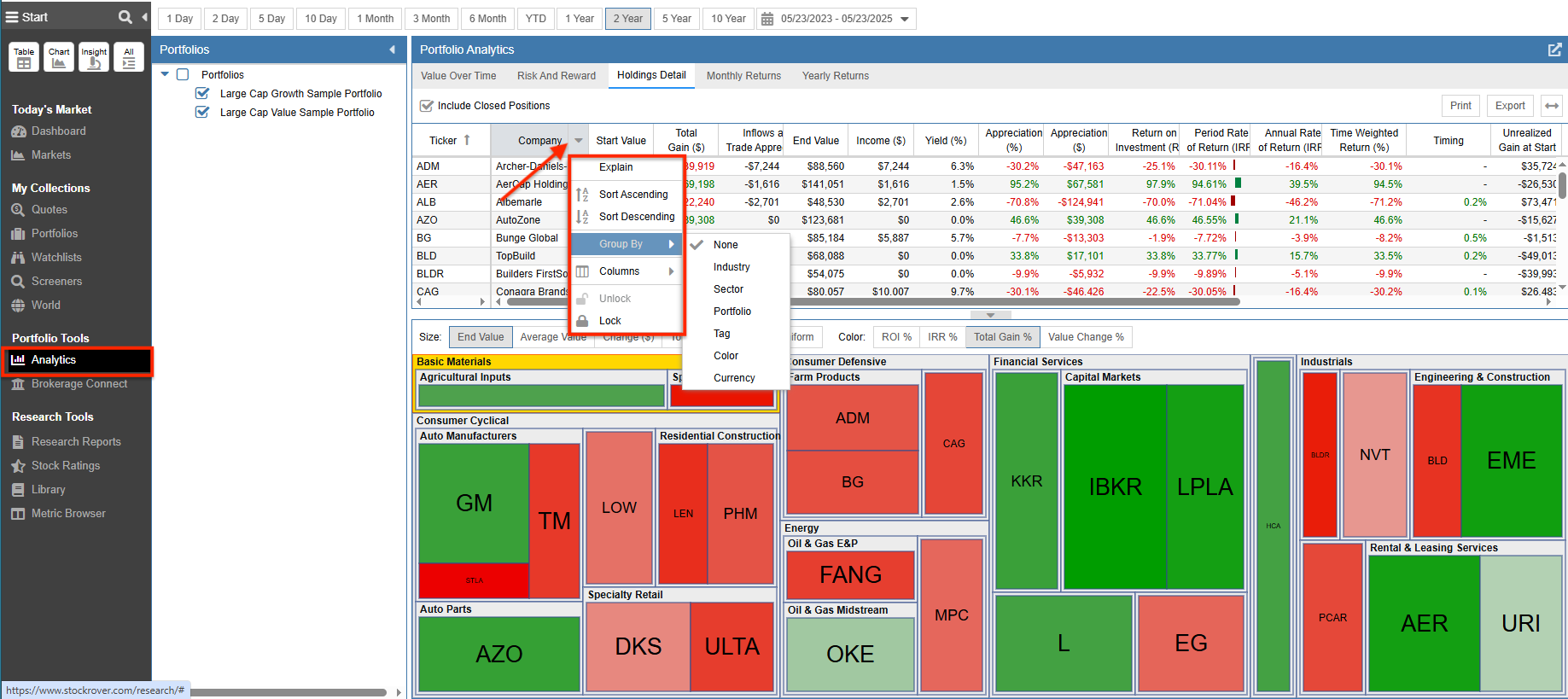Click Ticker column sort arrow
This screenshot has height=699, width=1568.
pyautogui.click(x=467, y=140)
